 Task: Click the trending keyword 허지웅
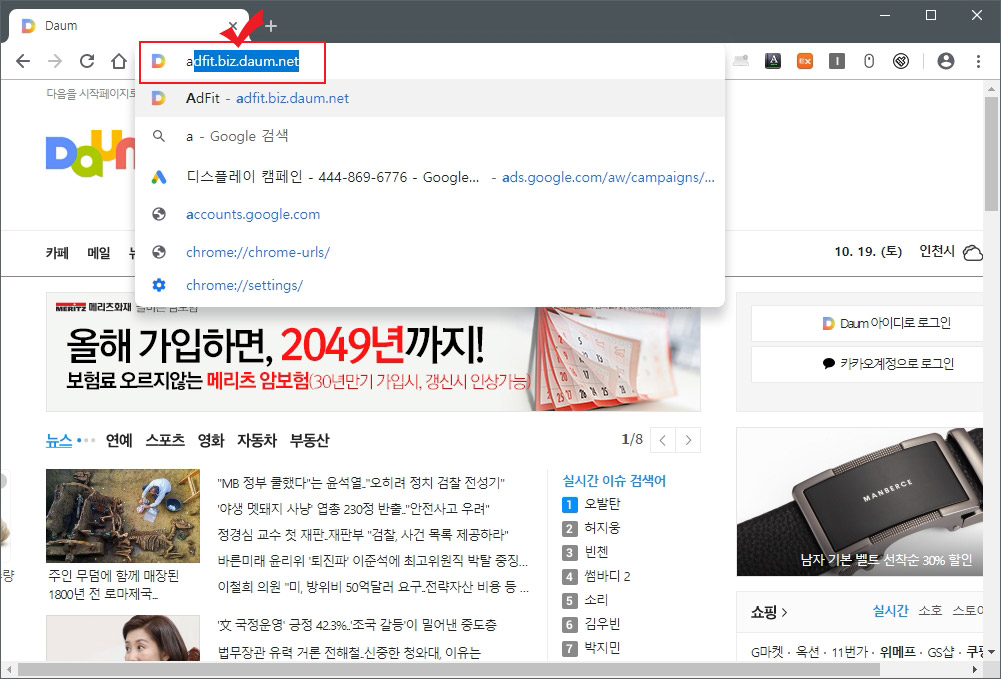(602, 528)
